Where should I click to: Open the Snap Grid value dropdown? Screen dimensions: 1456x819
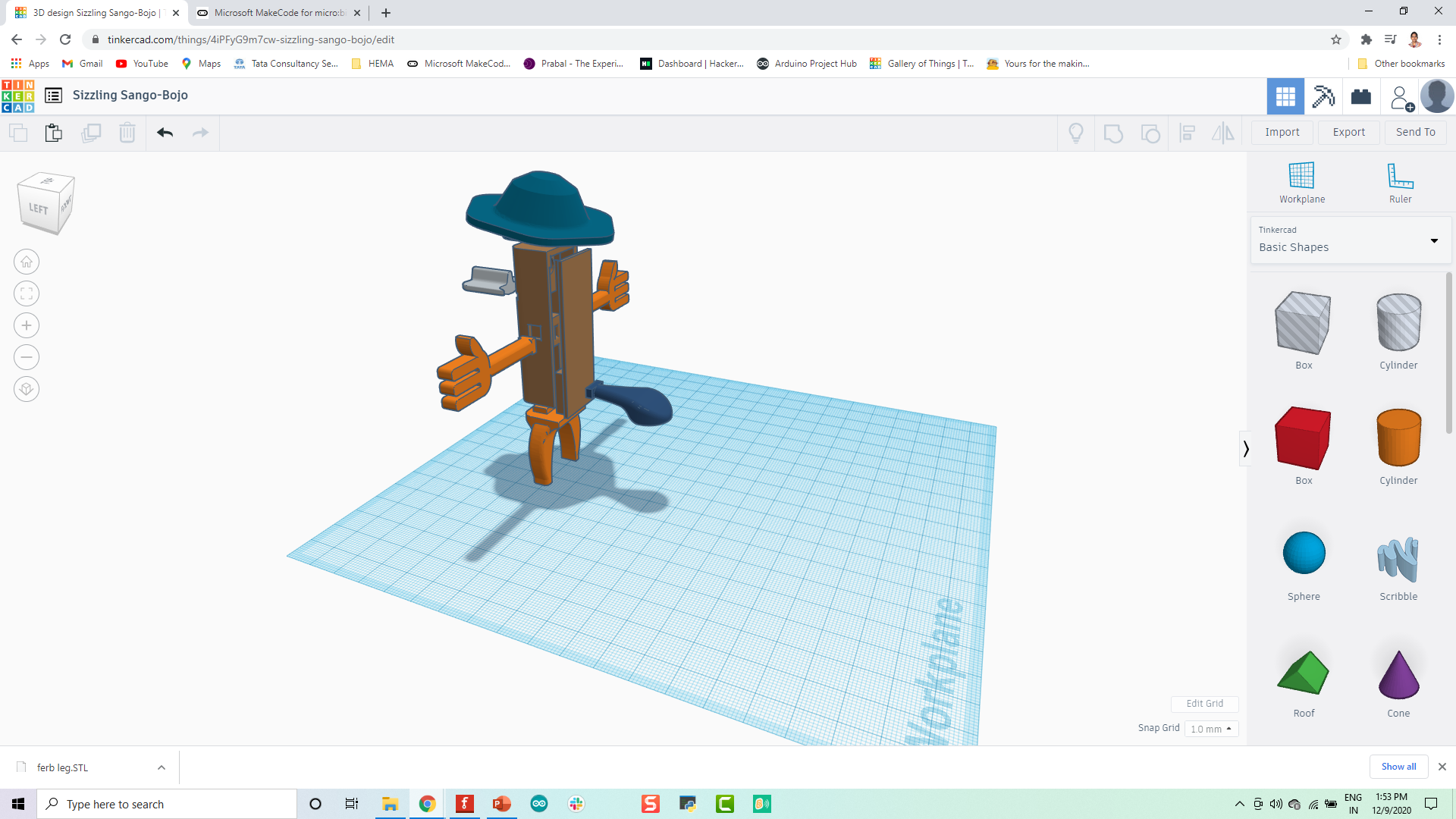(x=1210, y=728)
